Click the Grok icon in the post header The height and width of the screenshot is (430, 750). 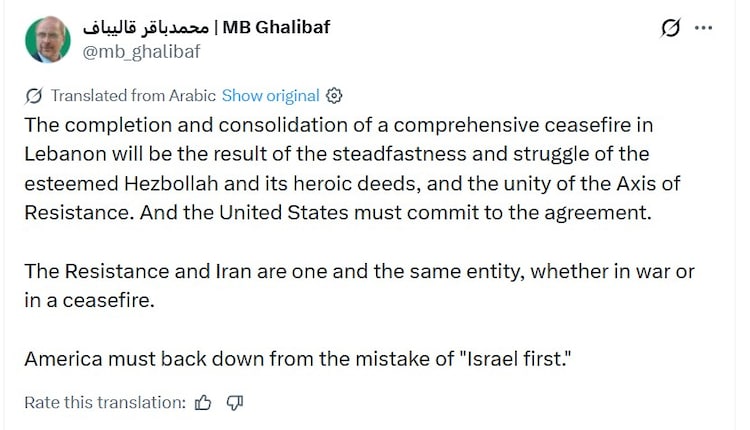point(672,30)
